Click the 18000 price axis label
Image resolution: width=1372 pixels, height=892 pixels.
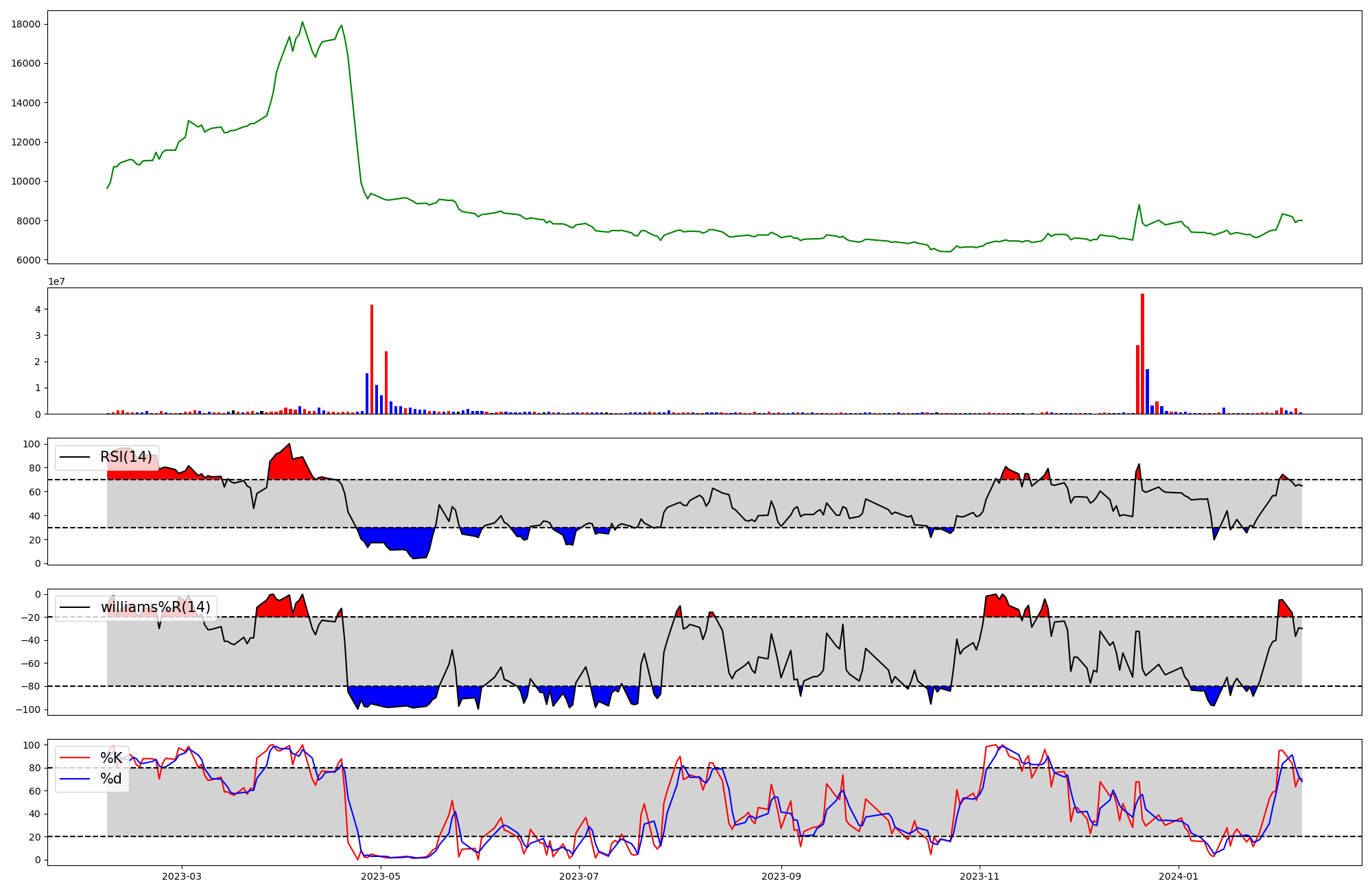[x=26, y=25]
